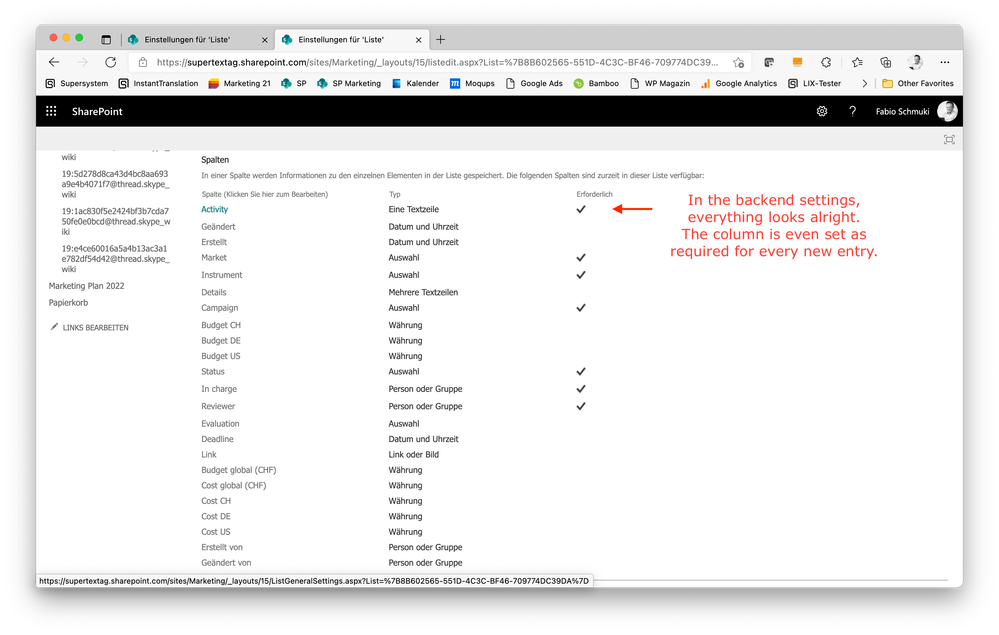
Task: Edit the Budget CH column
Action: pos(221,325)
